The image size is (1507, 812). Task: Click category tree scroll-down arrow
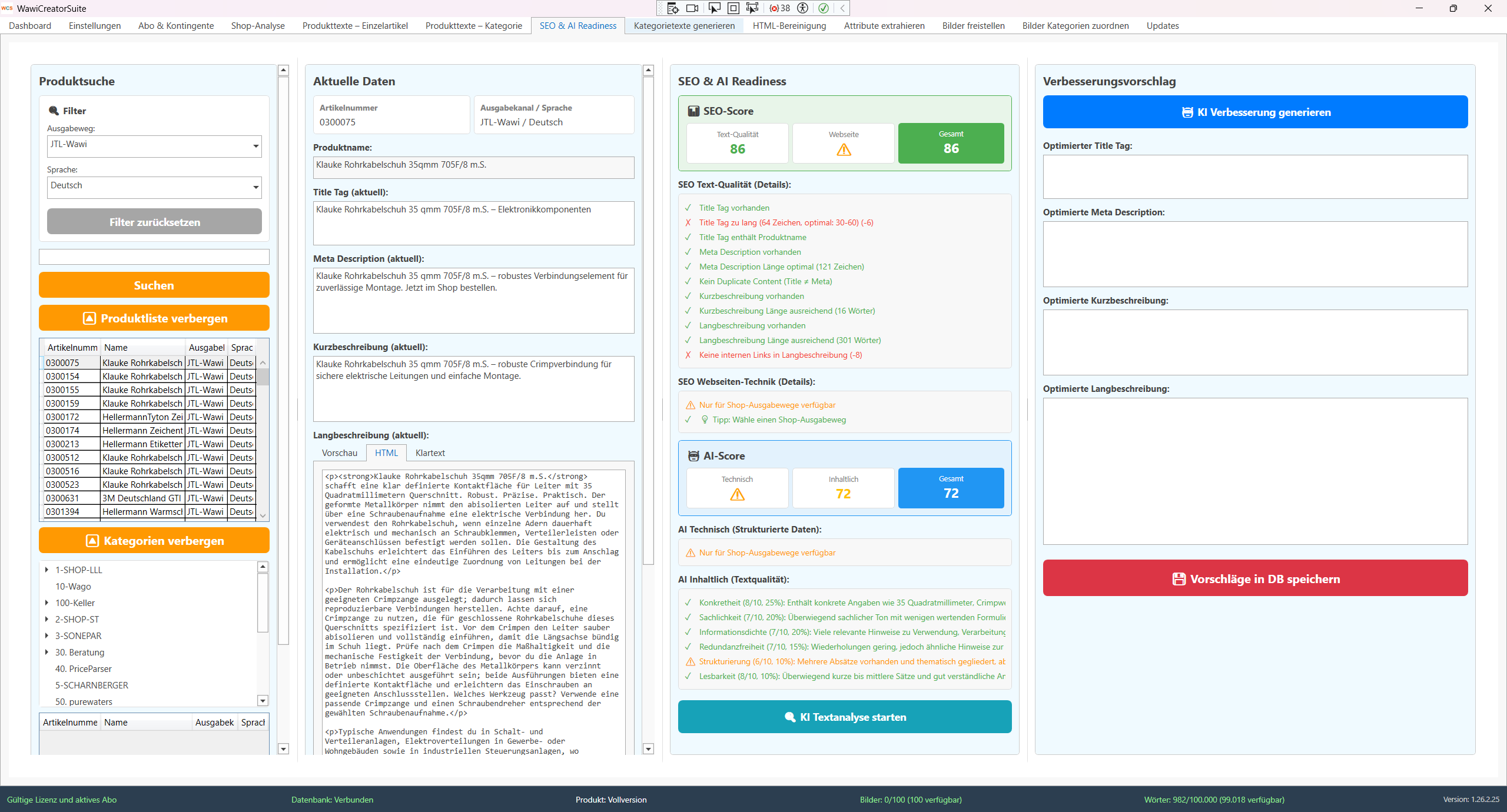click(x=263, y=701)
